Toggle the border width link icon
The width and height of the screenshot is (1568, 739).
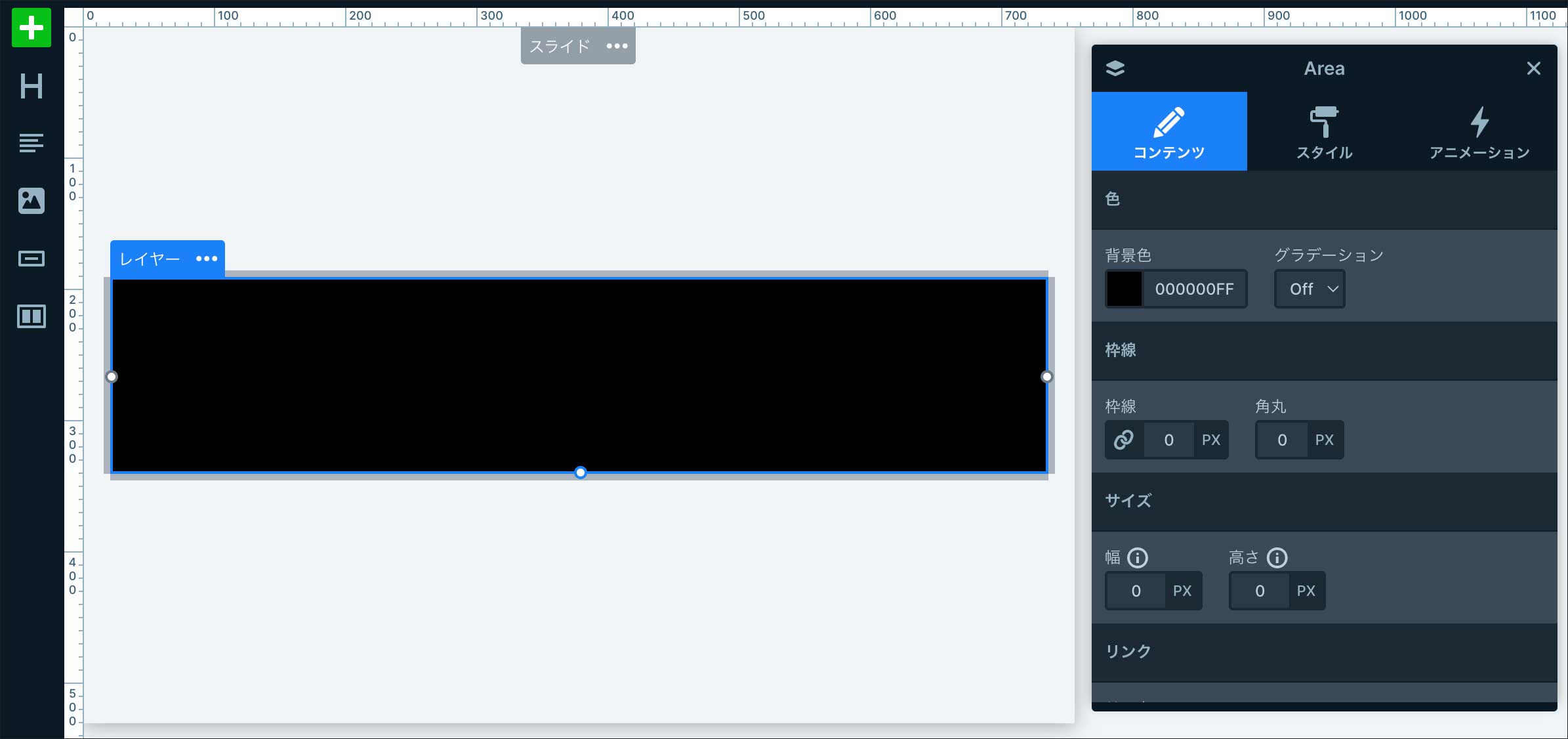pos(1124,440)
